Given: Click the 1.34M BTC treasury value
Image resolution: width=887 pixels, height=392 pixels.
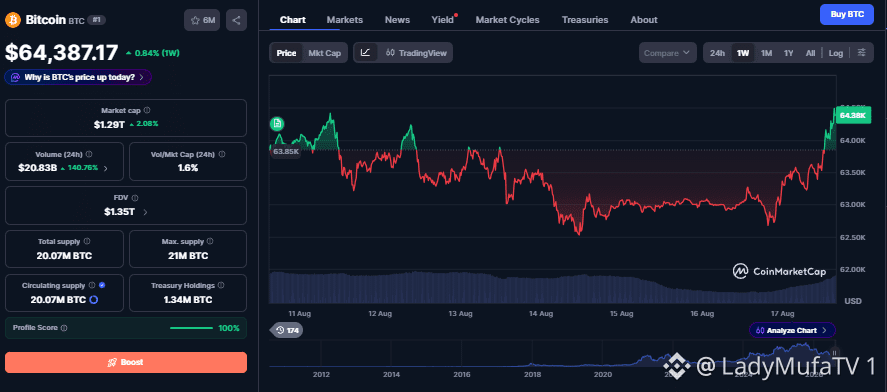Looking at the screenshot, I should pos(187,299).
